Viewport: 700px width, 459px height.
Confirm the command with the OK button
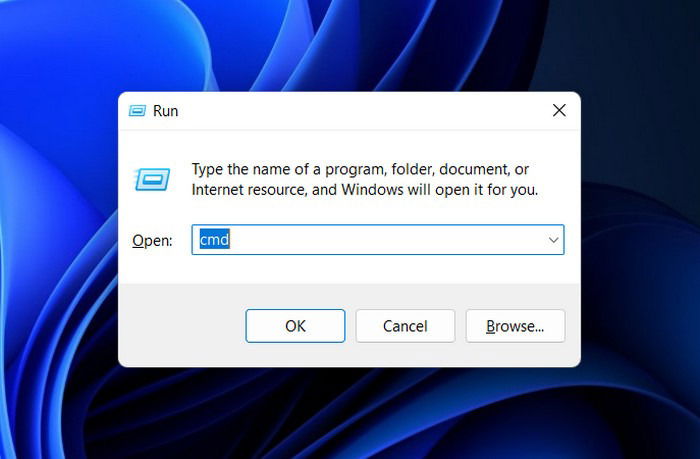click(x=295, y=326)
